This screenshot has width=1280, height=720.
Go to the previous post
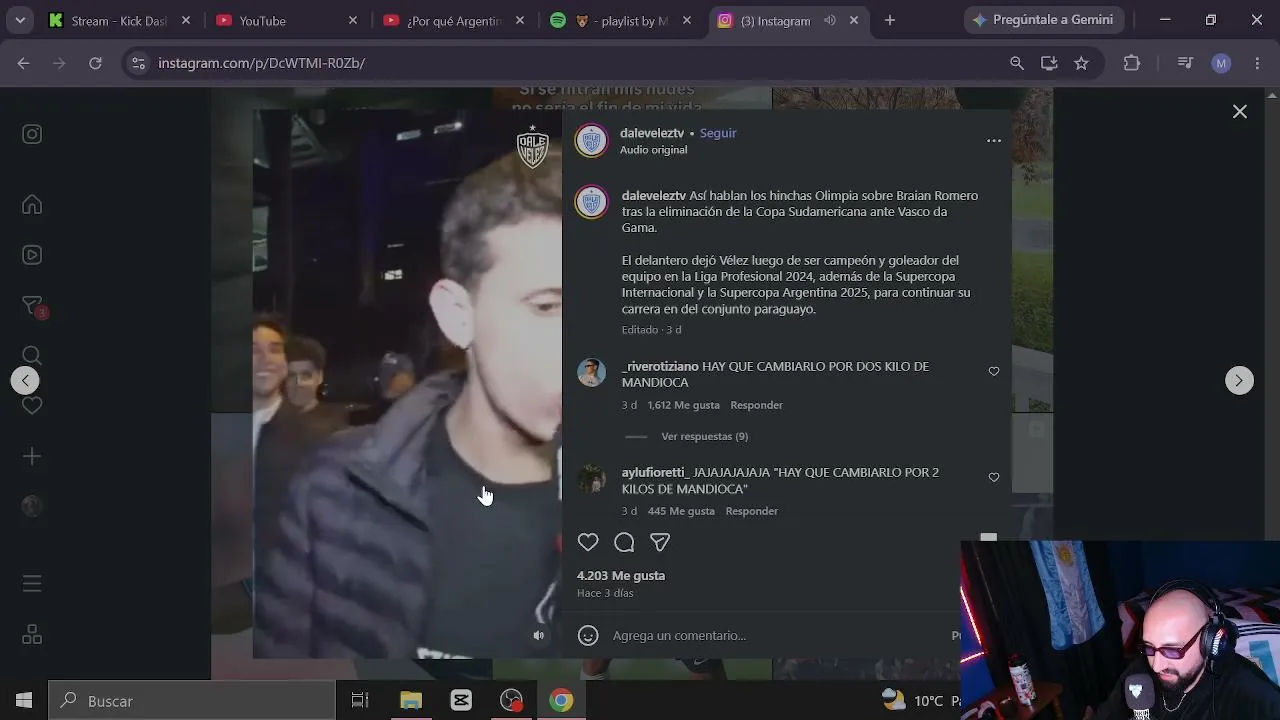pos(25,380)
